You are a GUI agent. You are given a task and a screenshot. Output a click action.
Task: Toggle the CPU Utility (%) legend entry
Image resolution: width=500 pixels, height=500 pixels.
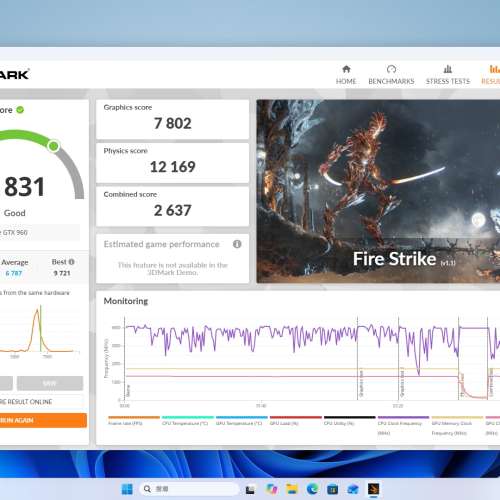350,421
